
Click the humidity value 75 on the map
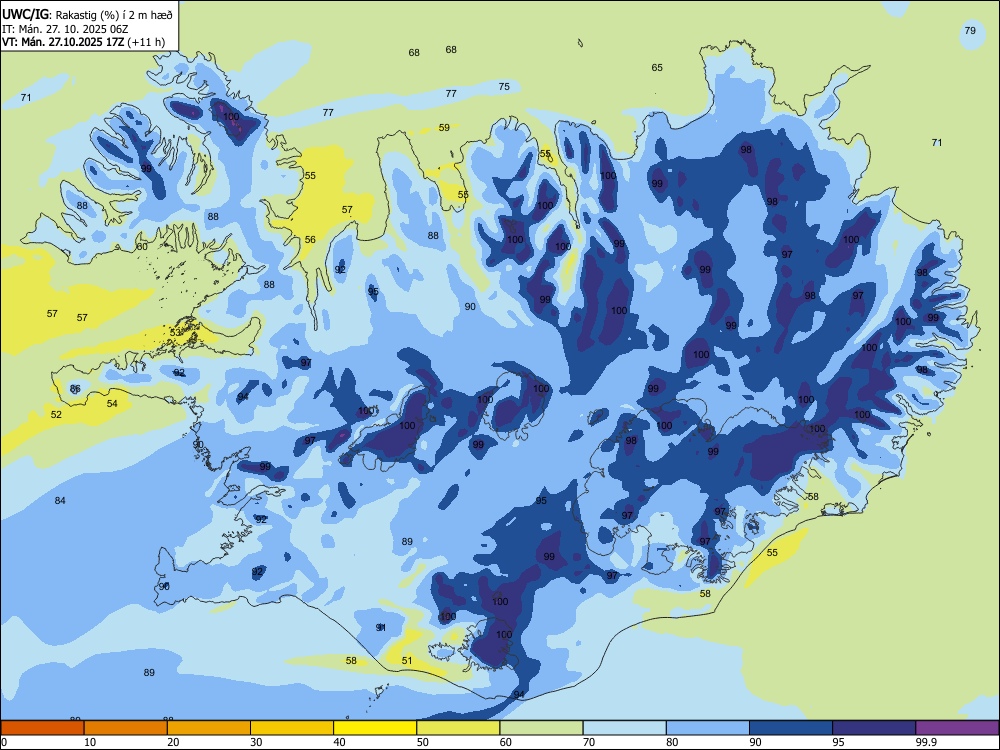pyautogui.click(x=504, y=86)
